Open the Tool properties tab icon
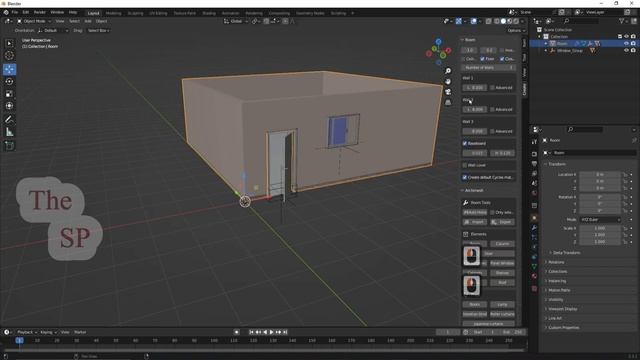The image size is (640, 360). click(534, 142)
